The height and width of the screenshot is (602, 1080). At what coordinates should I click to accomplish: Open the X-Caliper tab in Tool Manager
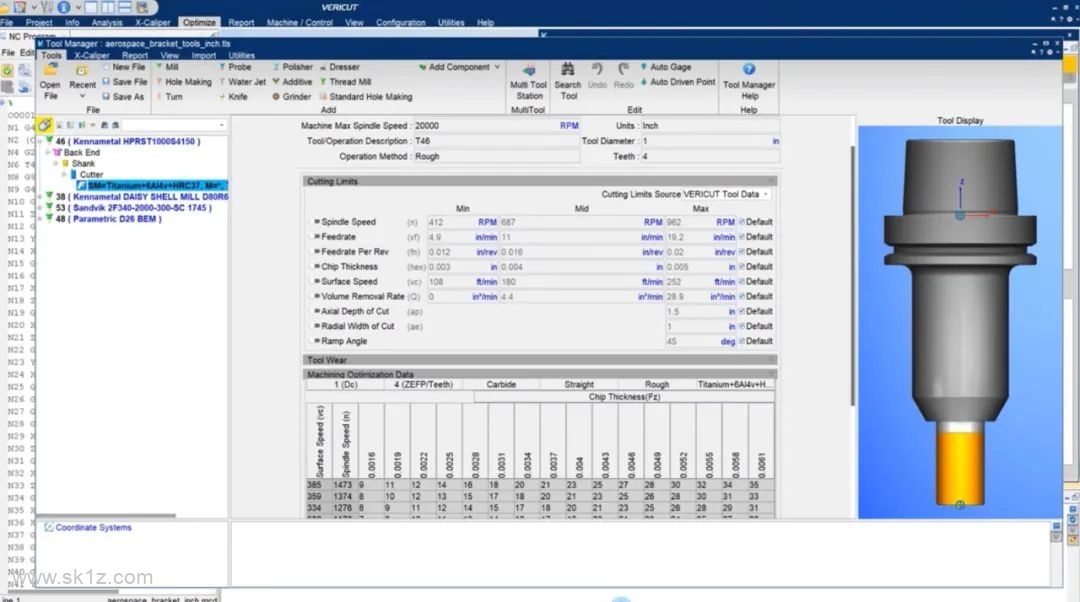coord(92,55)
